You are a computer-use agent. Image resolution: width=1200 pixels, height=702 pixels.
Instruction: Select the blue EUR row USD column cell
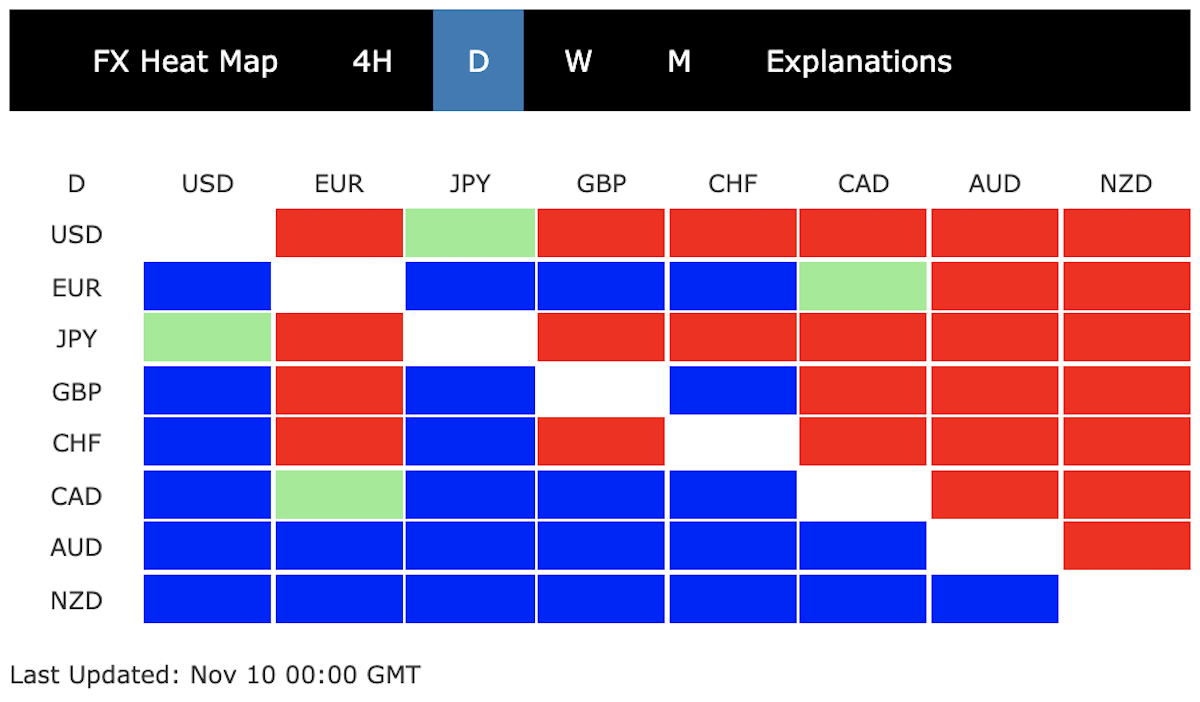208,286
